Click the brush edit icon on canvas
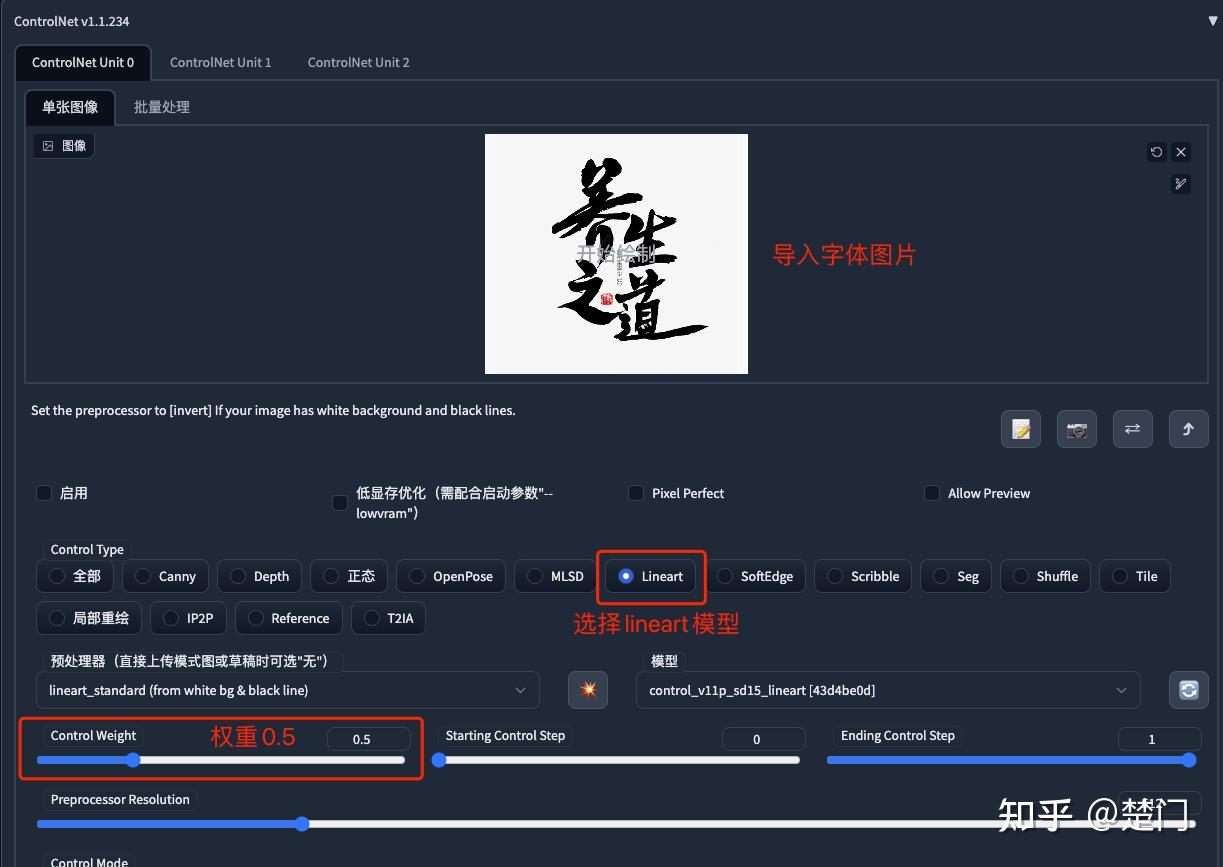Screen dimensions: 1223x867 pos(1181,184)
